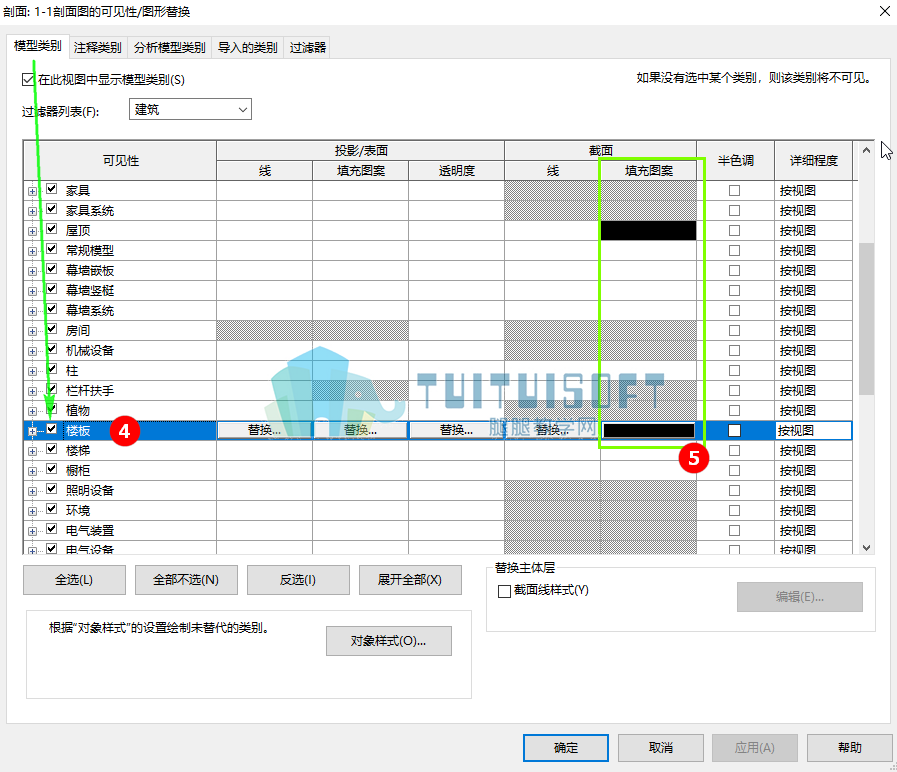Open 帮助 help button
This screenshot has height=772, width=897.
(x=850, y=748)
